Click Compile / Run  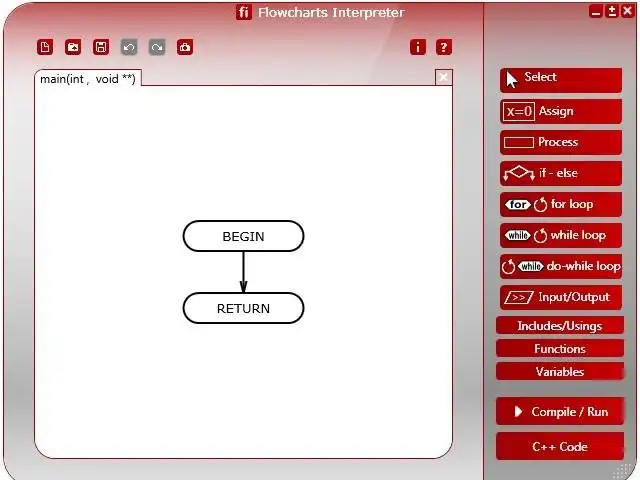(560, 411)
